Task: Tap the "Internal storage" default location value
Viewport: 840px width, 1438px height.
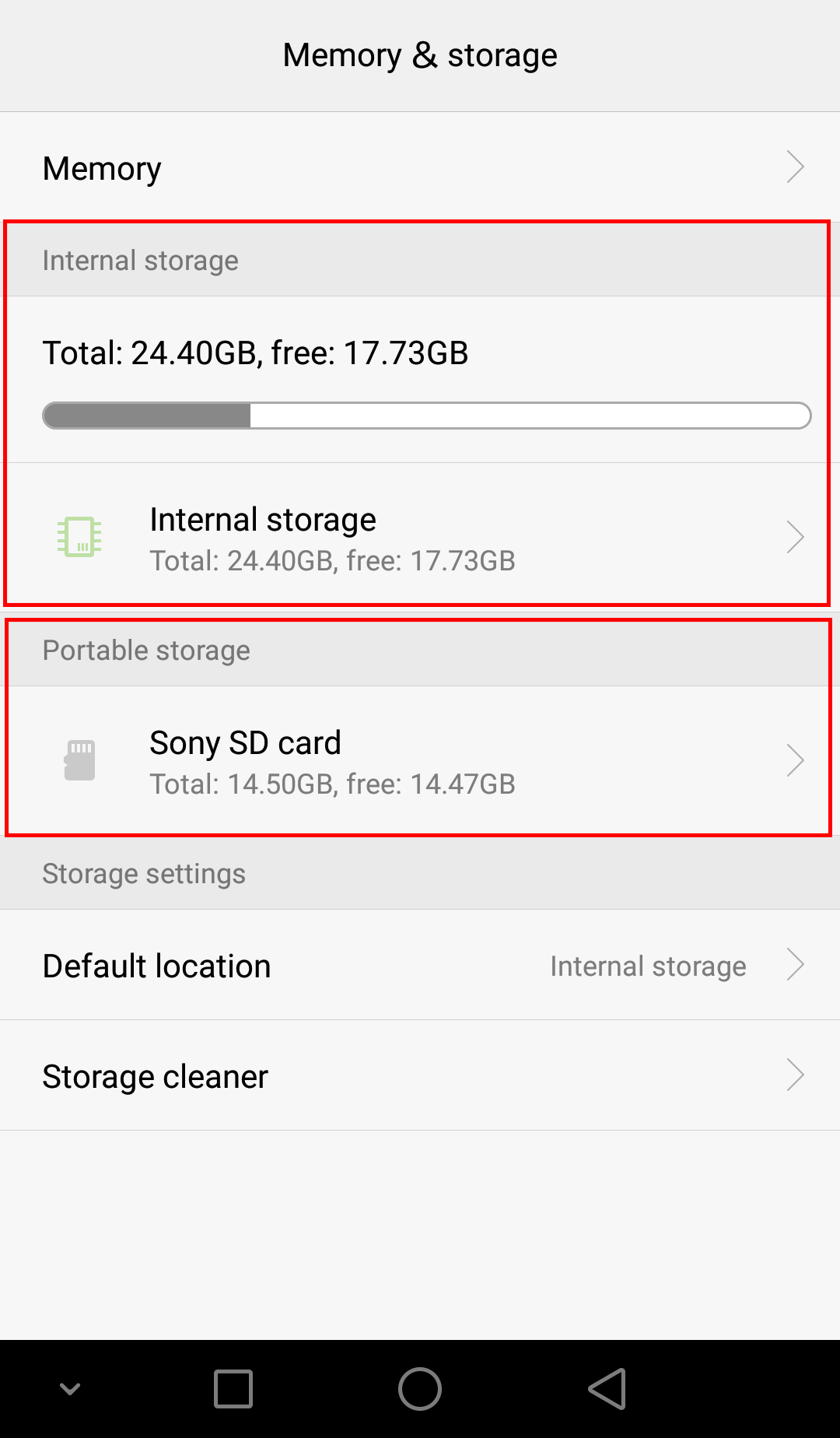Action: click(648, 966)
